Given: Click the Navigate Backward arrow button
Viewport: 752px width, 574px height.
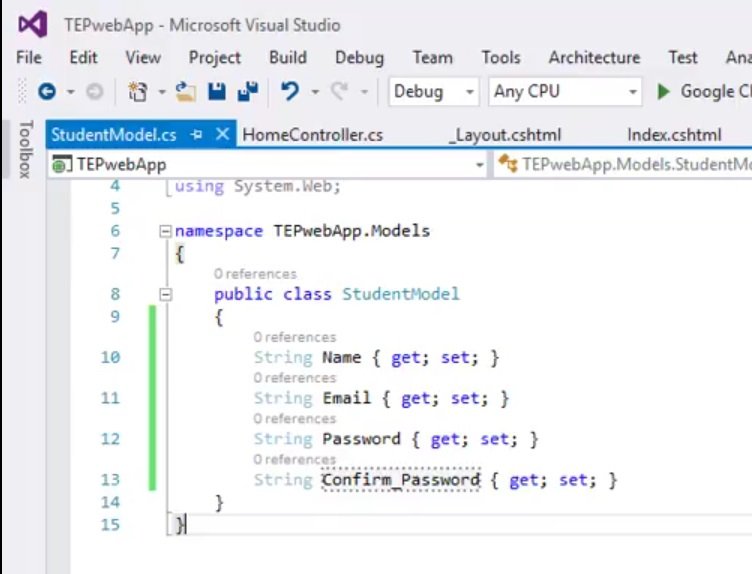Looking at the screenshot, I should (47, 91).
